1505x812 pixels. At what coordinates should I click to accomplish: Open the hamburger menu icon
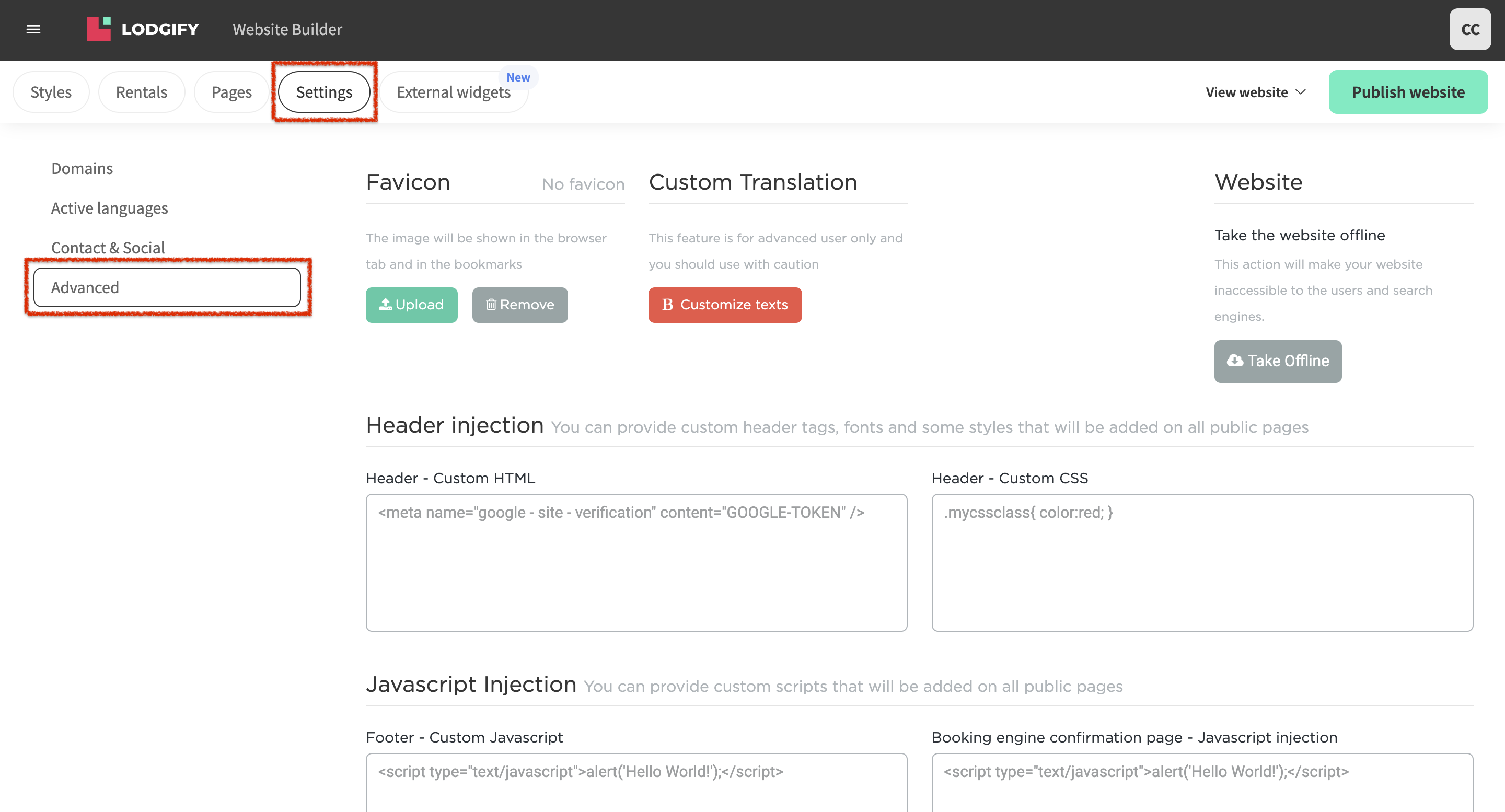pyautogui.click(x=33, y=29)
